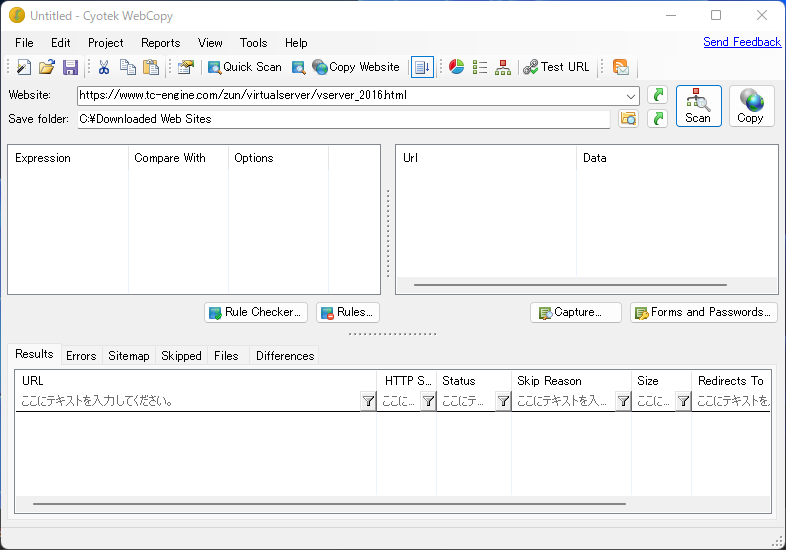Click into the Save folder field

(343, 119)
